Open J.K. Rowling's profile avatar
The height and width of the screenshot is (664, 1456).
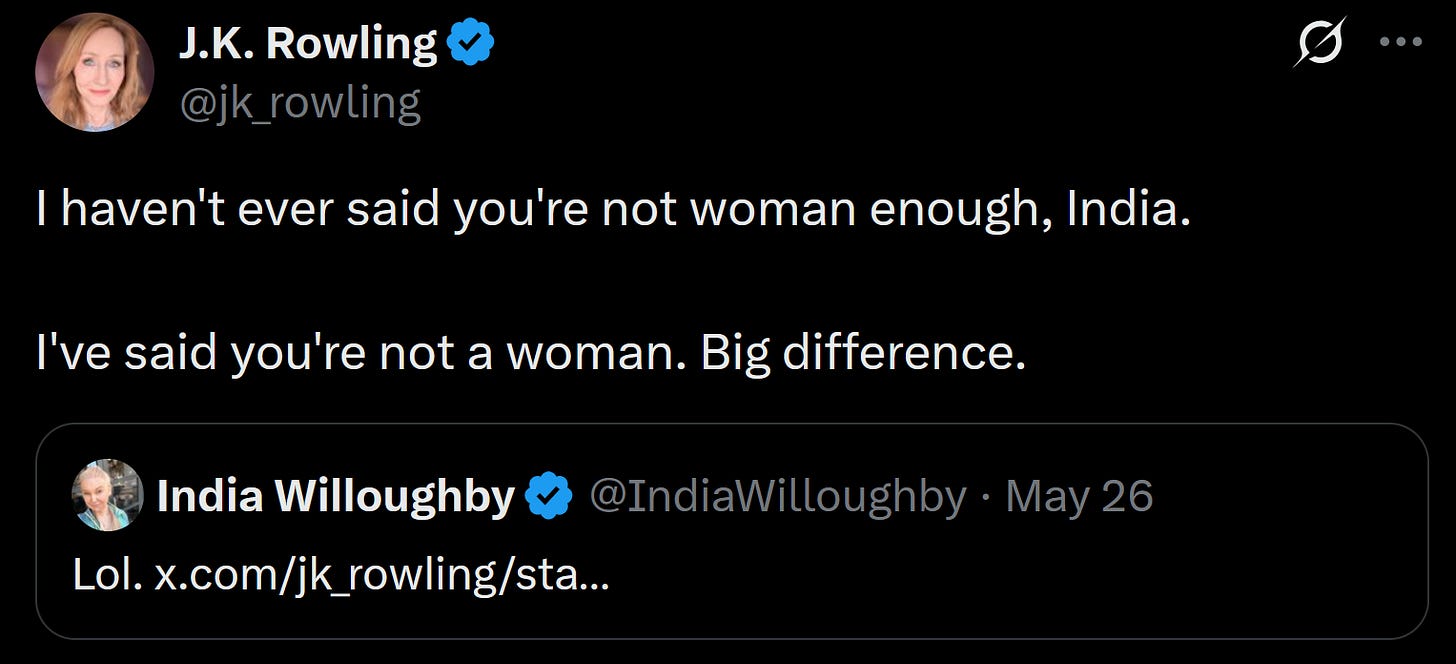pos(95,73)
